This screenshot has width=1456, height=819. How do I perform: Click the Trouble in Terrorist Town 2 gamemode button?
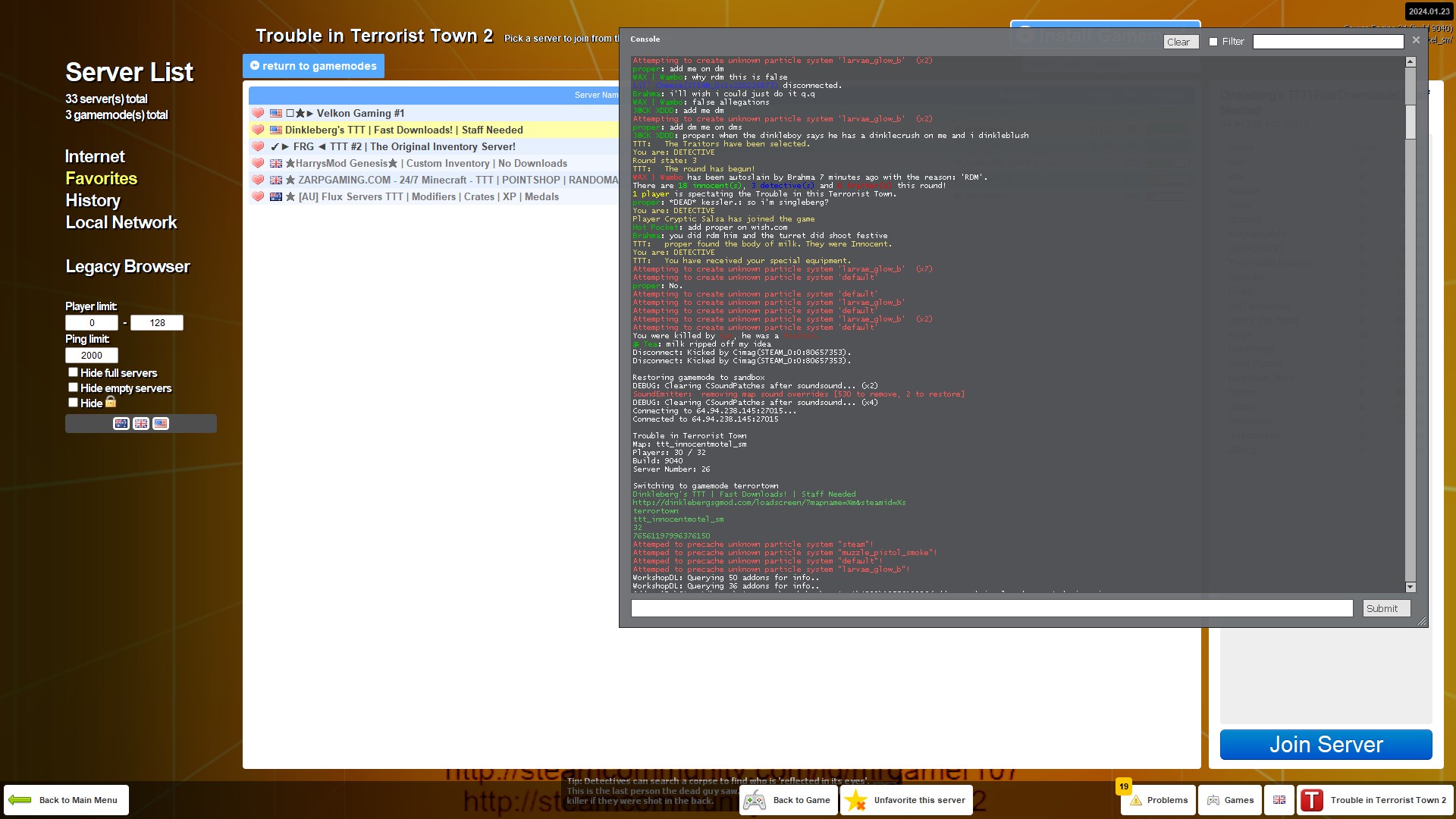[1376, 800]
